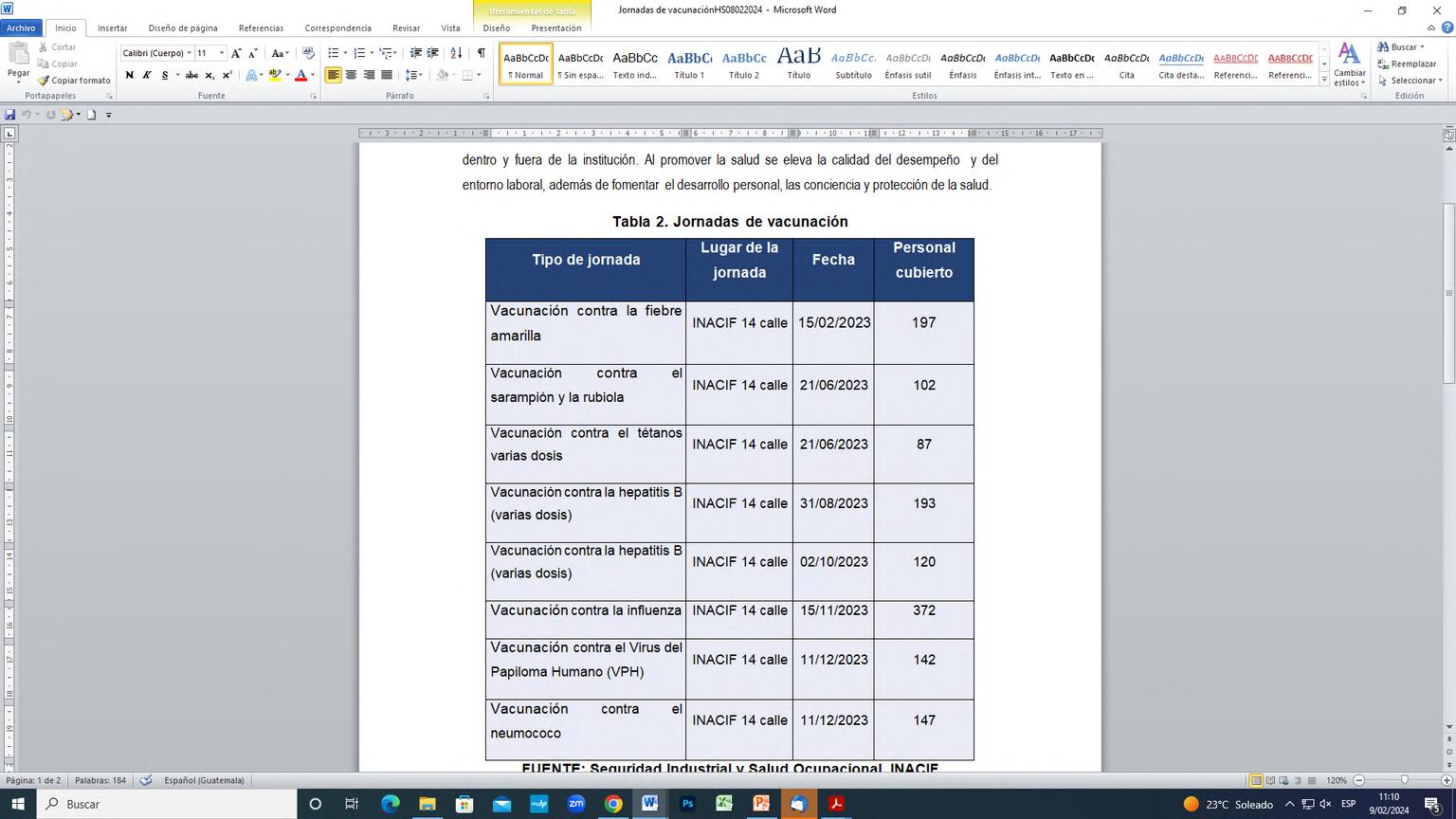Open the Diseño de página tab

tap(183, 28)
